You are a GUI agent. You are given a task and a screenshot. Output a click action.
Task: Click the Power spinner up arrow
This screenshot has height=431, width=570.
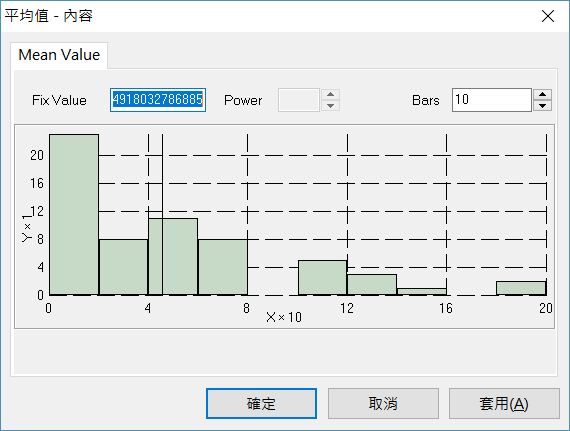pyautogui.click(x=330, y=94)
